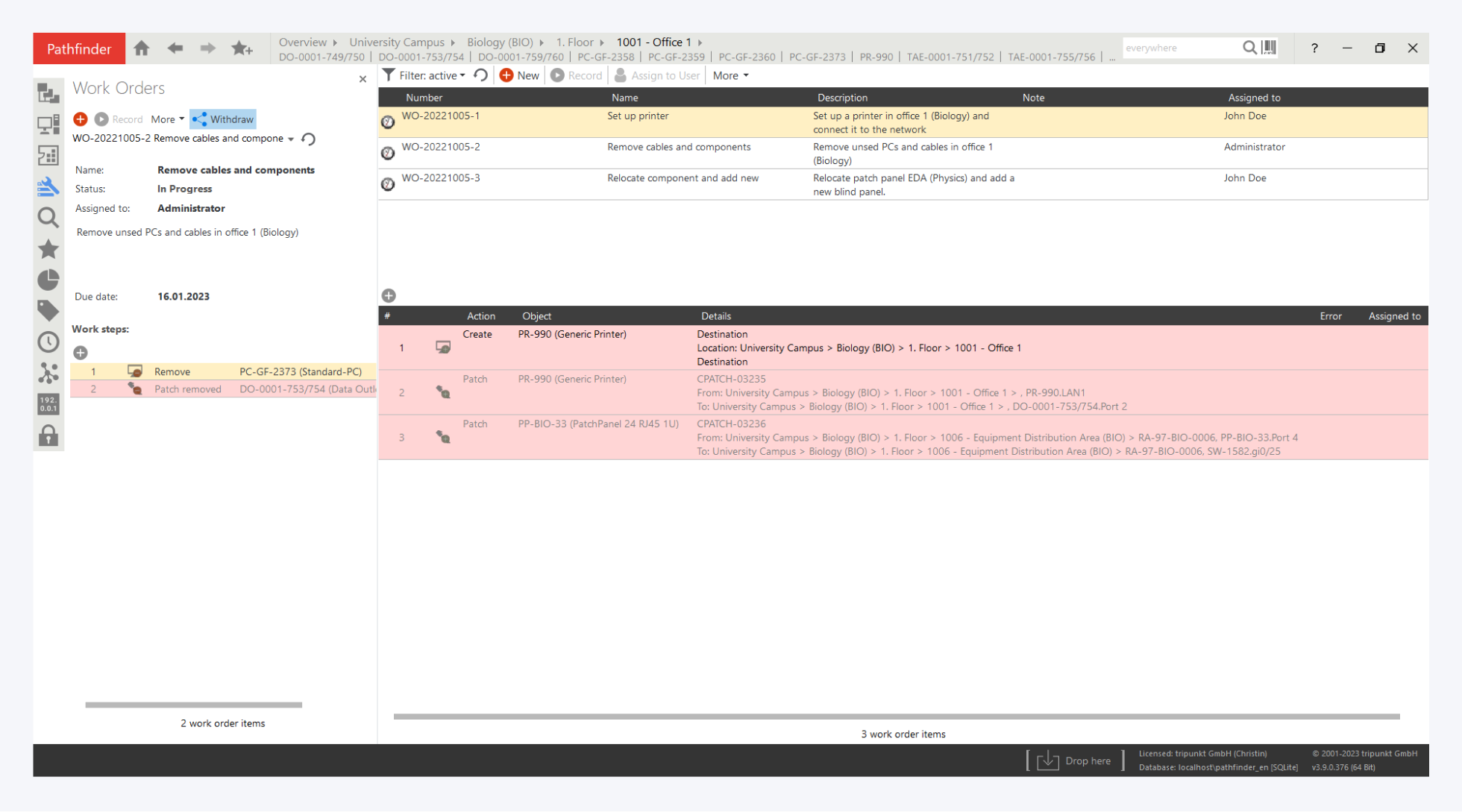The height and width of the screenshot is (812, 1462).
Task: Open More dropdown in Work Orders panel
Action: coord(167,119)
